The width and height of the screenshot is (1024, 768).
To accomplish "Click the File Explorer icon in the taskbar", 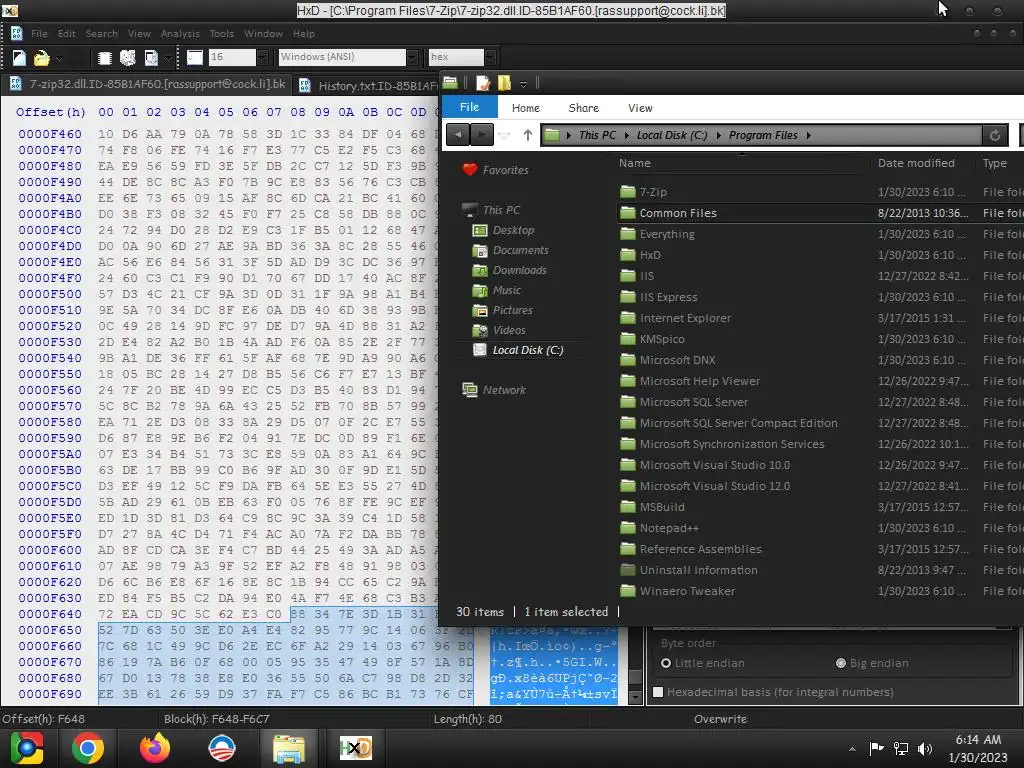I will [288, 748].
